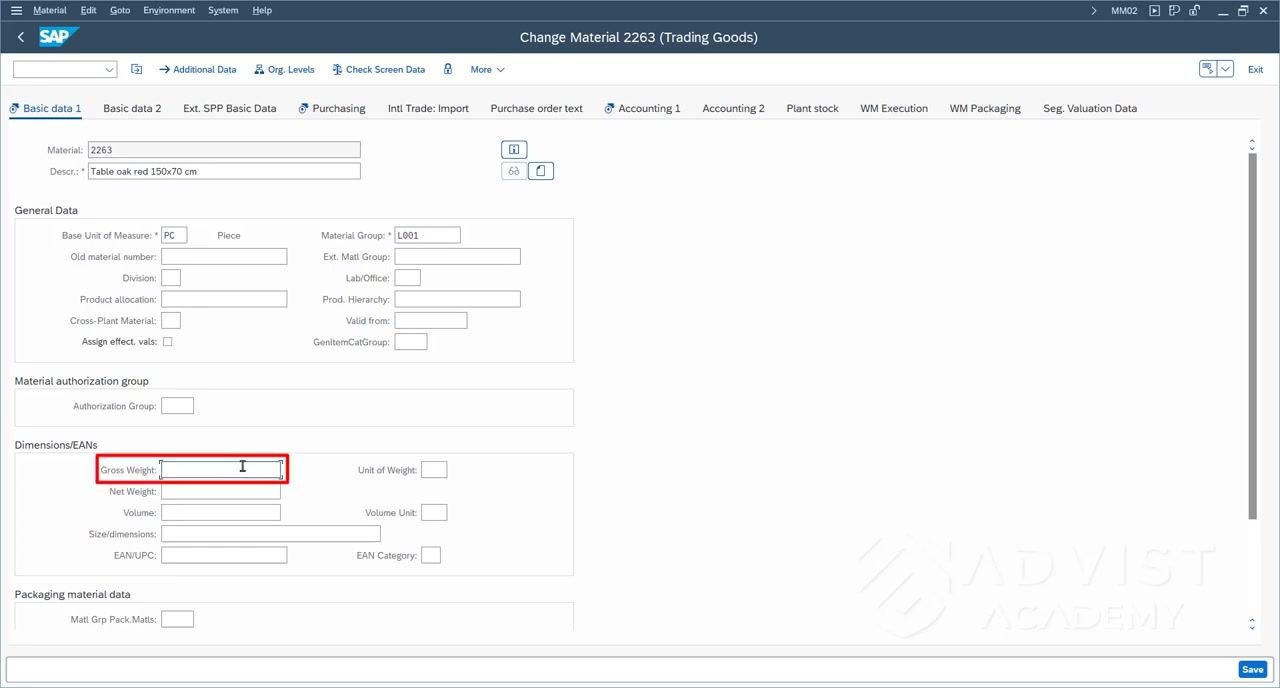Click the Size/dimensions field
The height and width of the screenshot is (688, 1280).
pyautogui.click(x=271, y=534)
